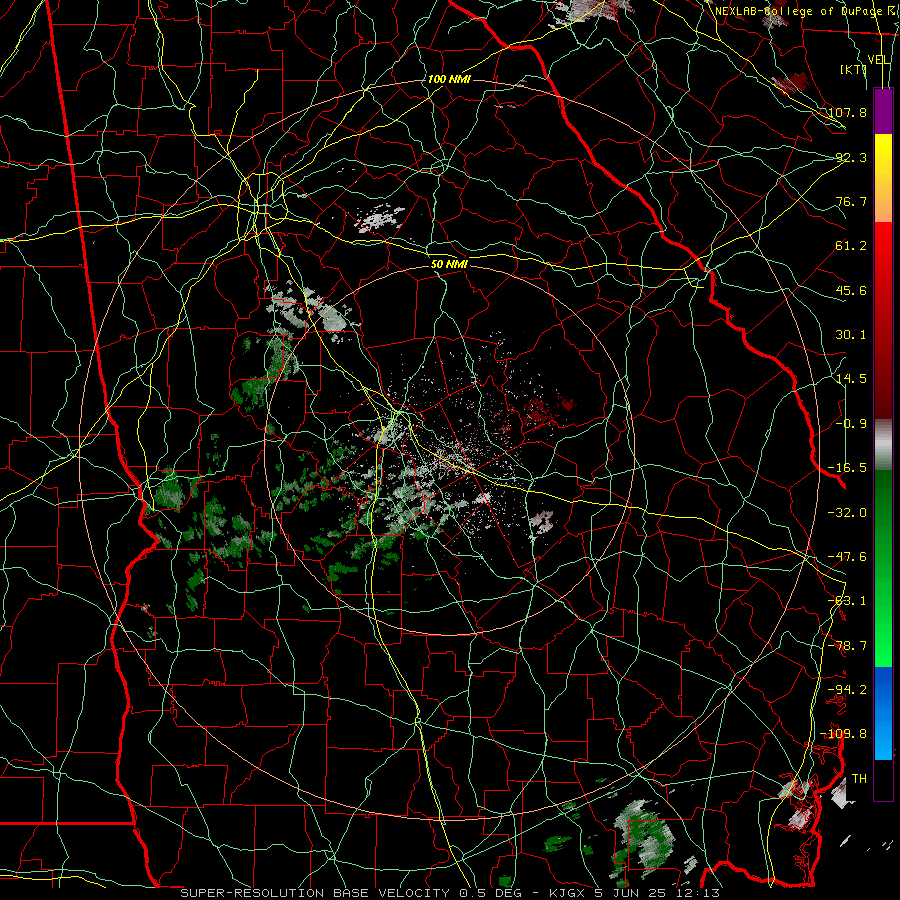Click the -16.5 legend value
This screenshot has width=900, height=900.
(x=847, y=468)
